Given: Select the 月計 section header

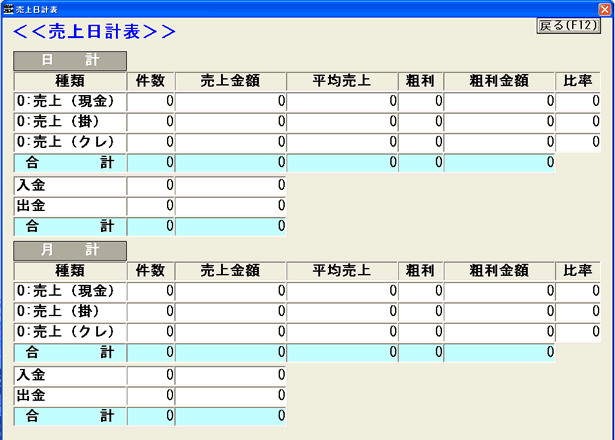Looking at the screenshot, I should (x=69, y=250).
